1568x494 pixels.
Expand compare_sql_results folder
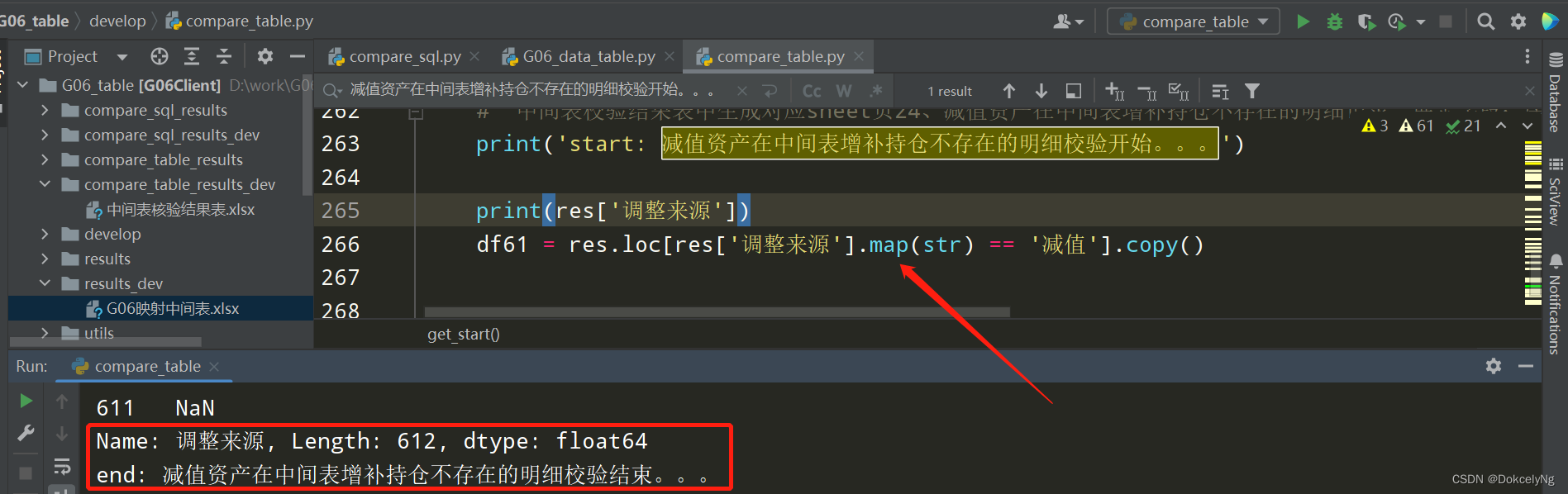(45, 110)
